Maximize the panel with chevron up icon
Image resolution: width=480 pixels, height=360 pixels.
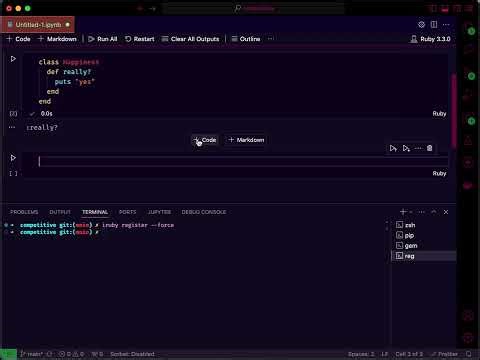(434, 212)
